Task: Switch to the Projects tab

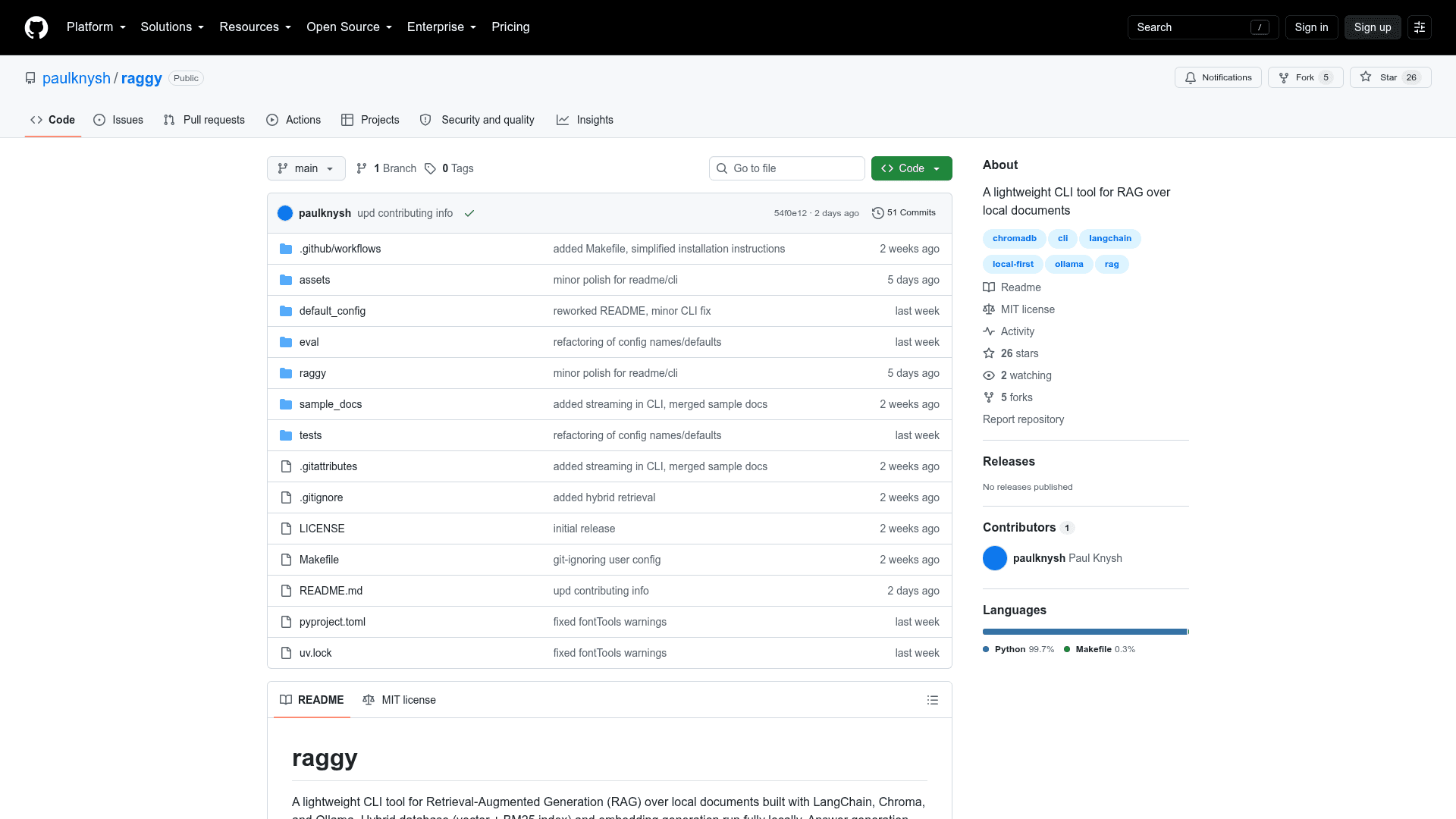Action: [x=370, y=120]
